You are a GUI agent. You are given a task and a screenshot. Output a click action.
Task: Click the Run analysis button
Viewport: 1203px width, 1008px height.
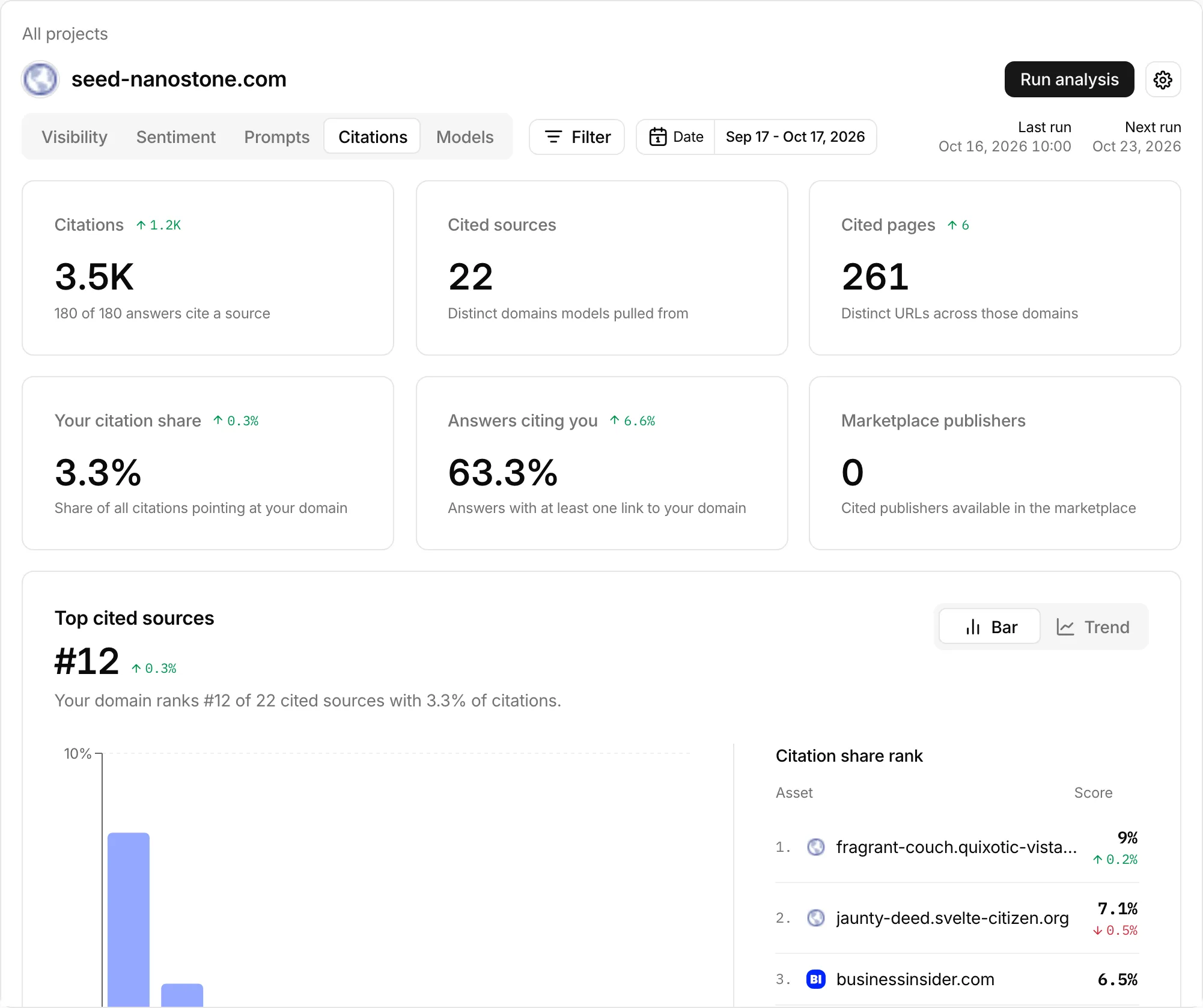coord(1070,79)
